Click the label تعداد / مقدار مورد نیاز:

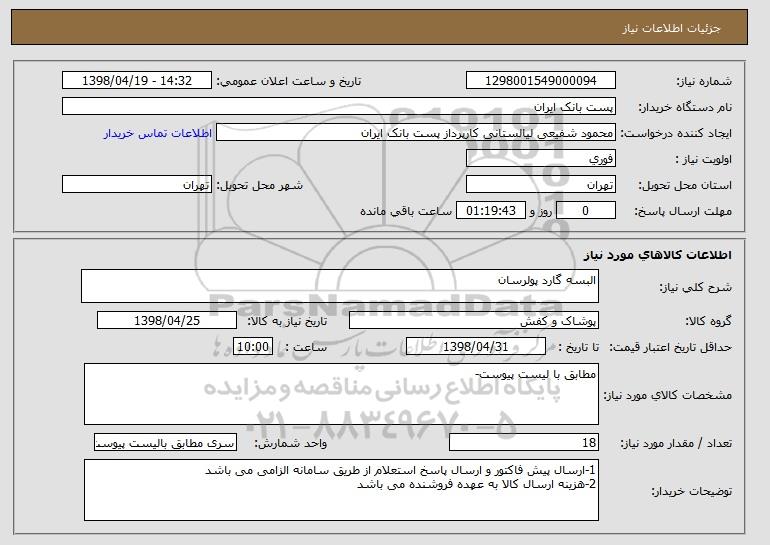coord(676,443)
